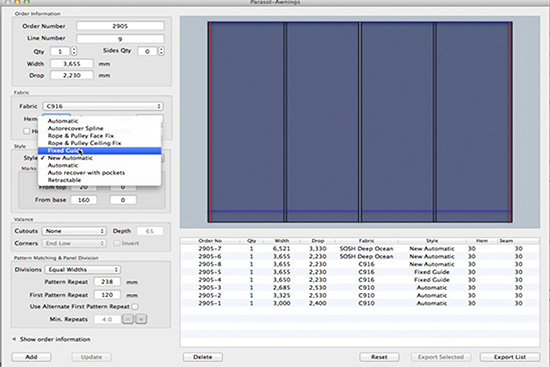Select order row 2905-7 in table

pos(360,248)
